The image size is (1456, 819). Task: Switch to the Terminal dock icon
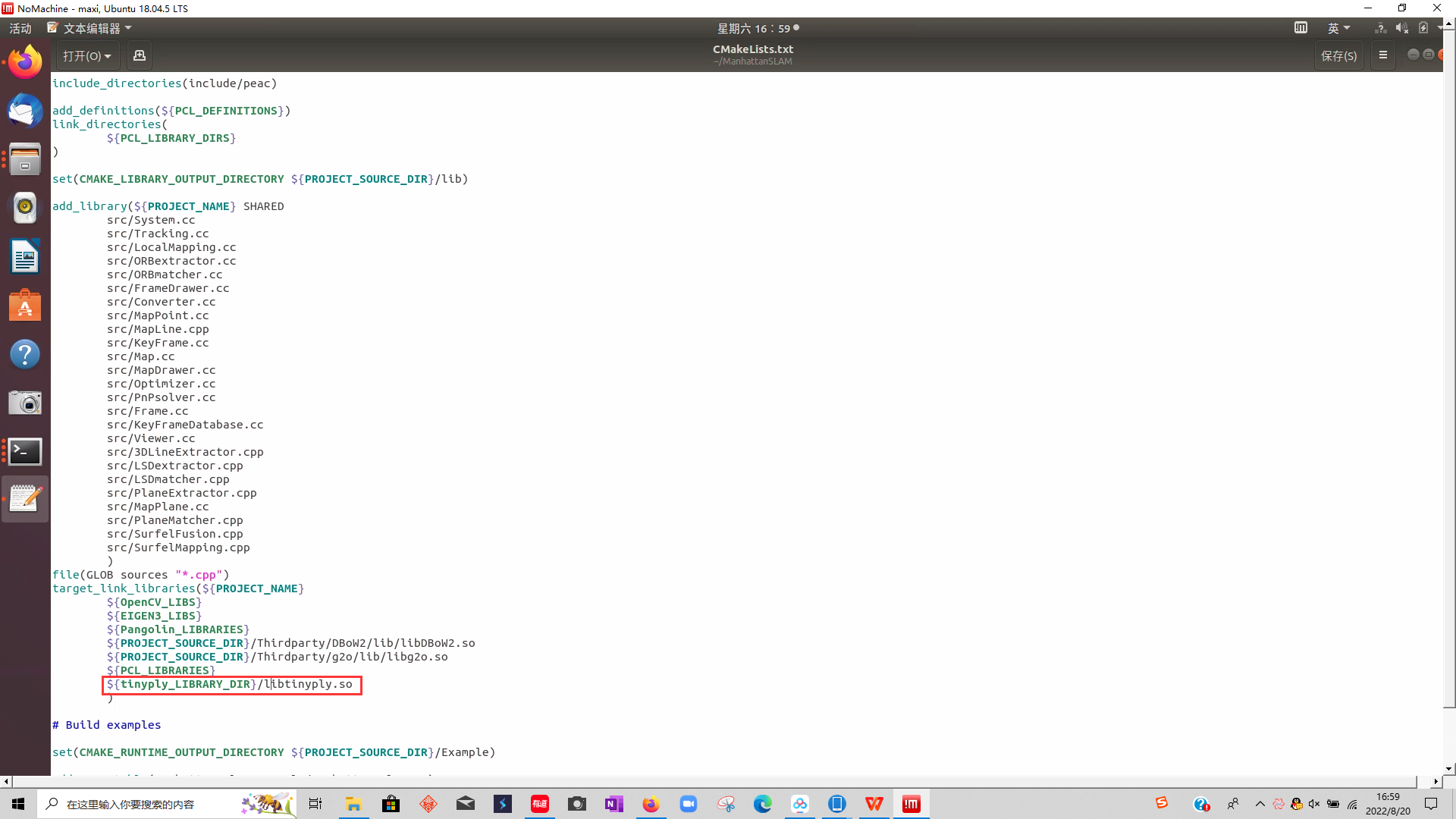(25, 452)
